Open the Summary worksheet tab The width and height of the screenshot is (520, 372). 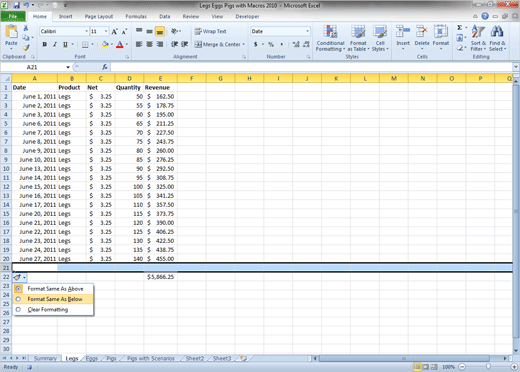tap(45, 358)
